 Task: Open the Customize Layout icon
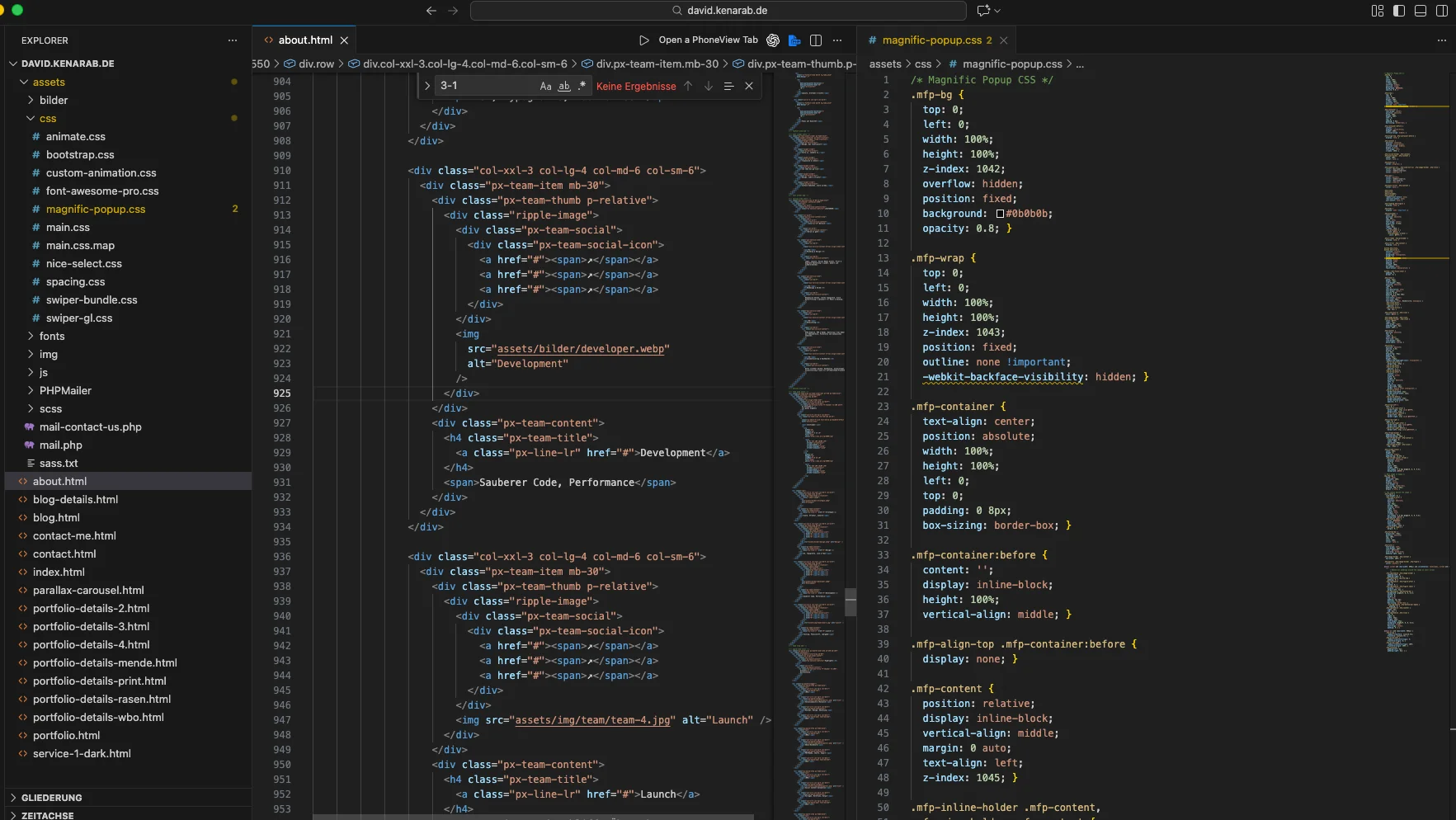pyautogui.click(x=1377, y=11)
